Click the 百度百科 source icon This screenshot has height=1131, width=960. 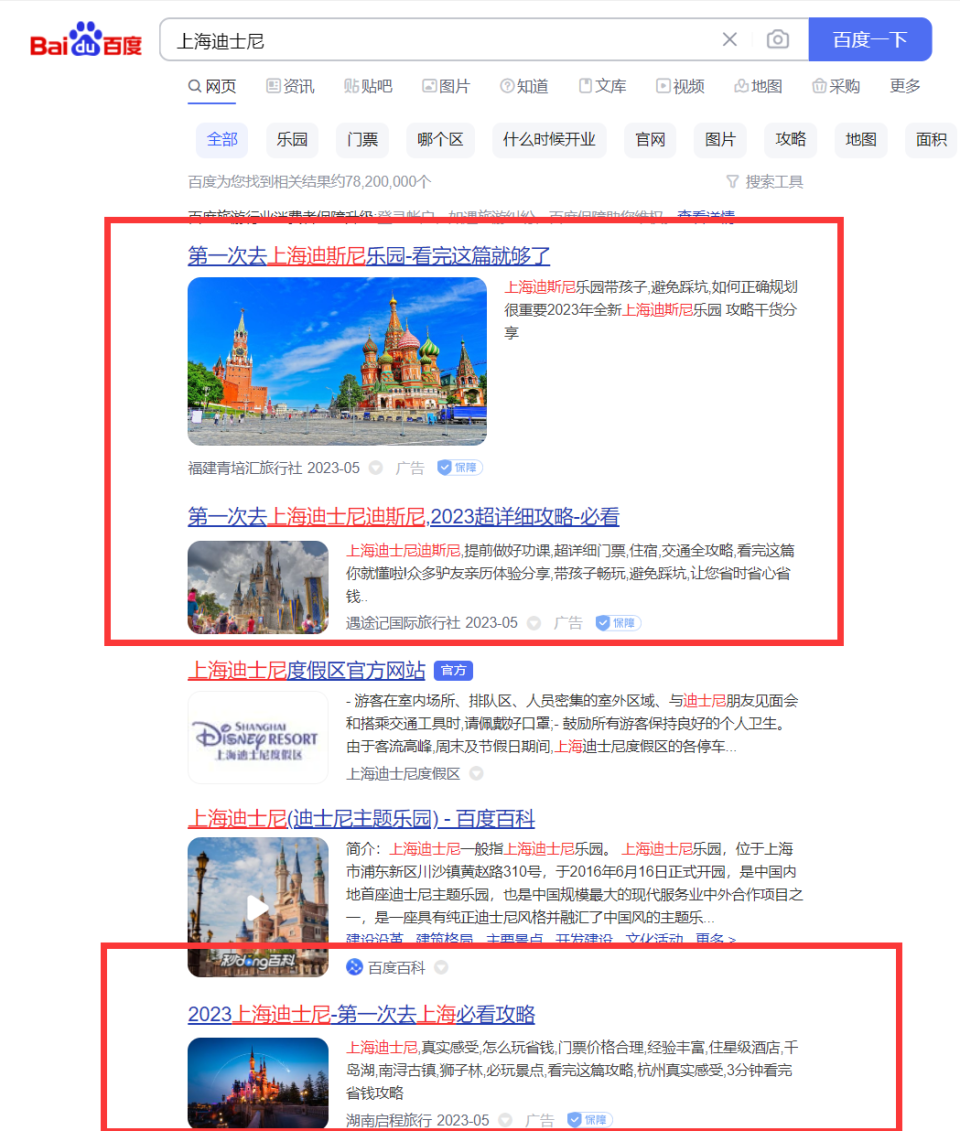coord(352,967)
